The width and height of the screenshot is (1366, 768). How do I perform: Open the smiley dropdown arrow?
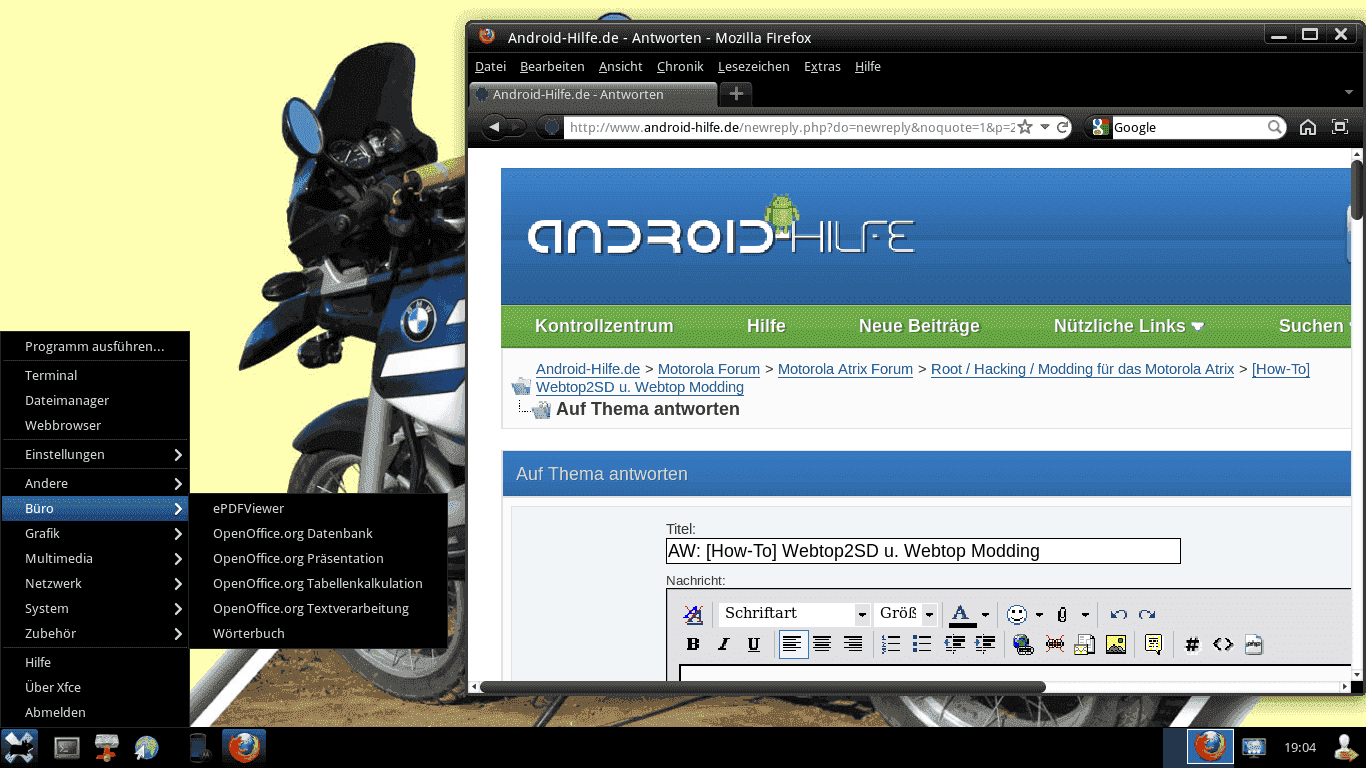point(1039,614)
